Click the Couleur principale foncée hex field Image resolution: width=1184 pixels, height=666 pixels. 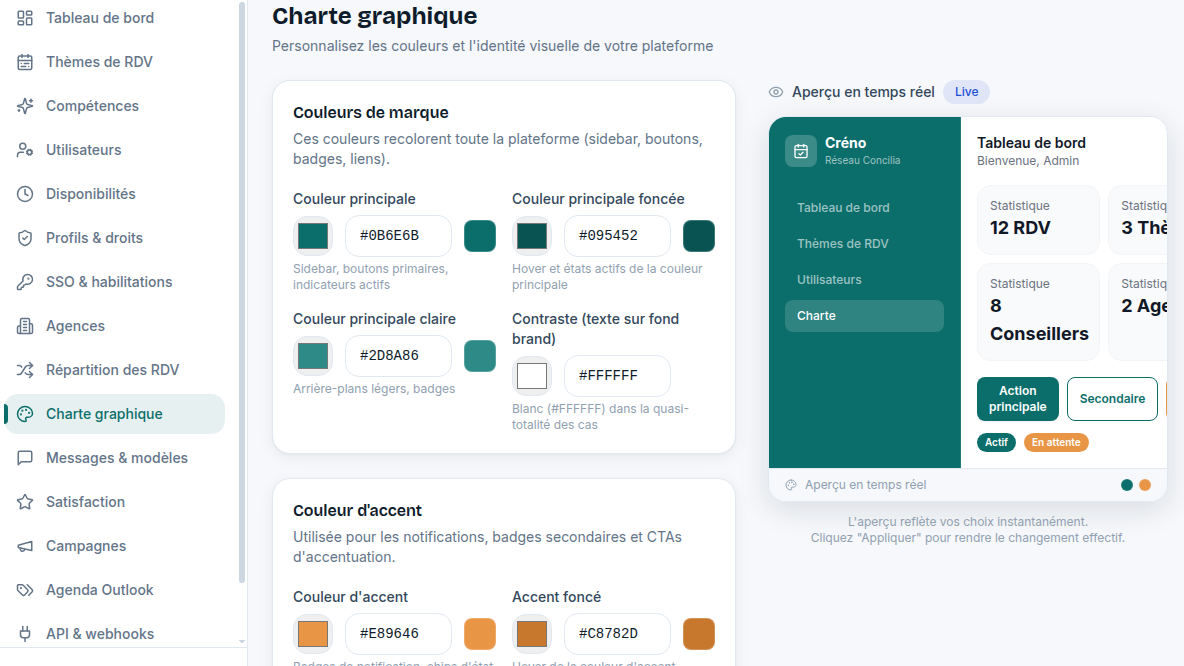pyautogui.click(x=617, y=236)
